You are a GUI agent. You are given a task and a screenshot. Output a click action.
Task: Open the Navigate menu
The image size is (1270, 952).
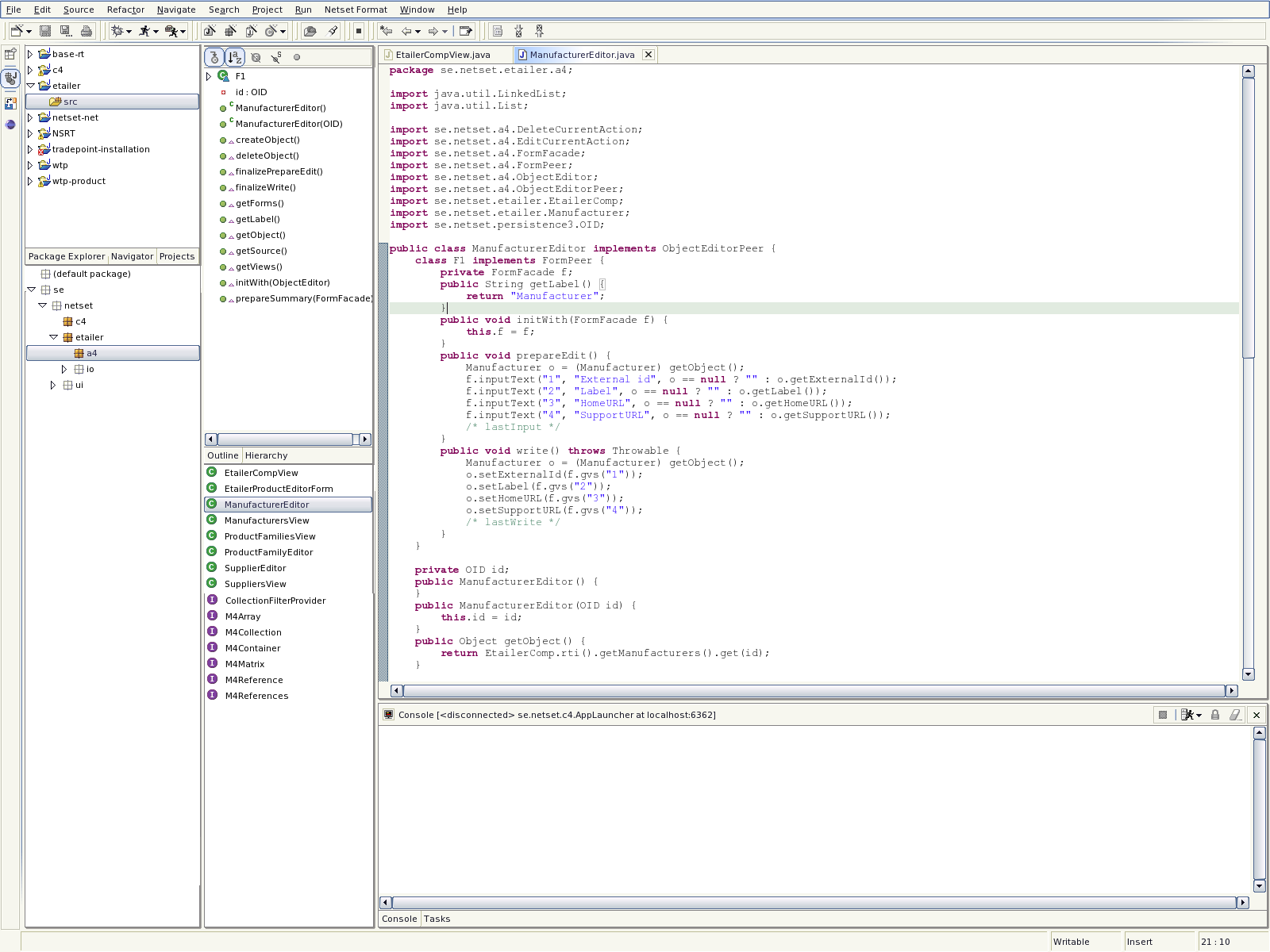(176, 10)
